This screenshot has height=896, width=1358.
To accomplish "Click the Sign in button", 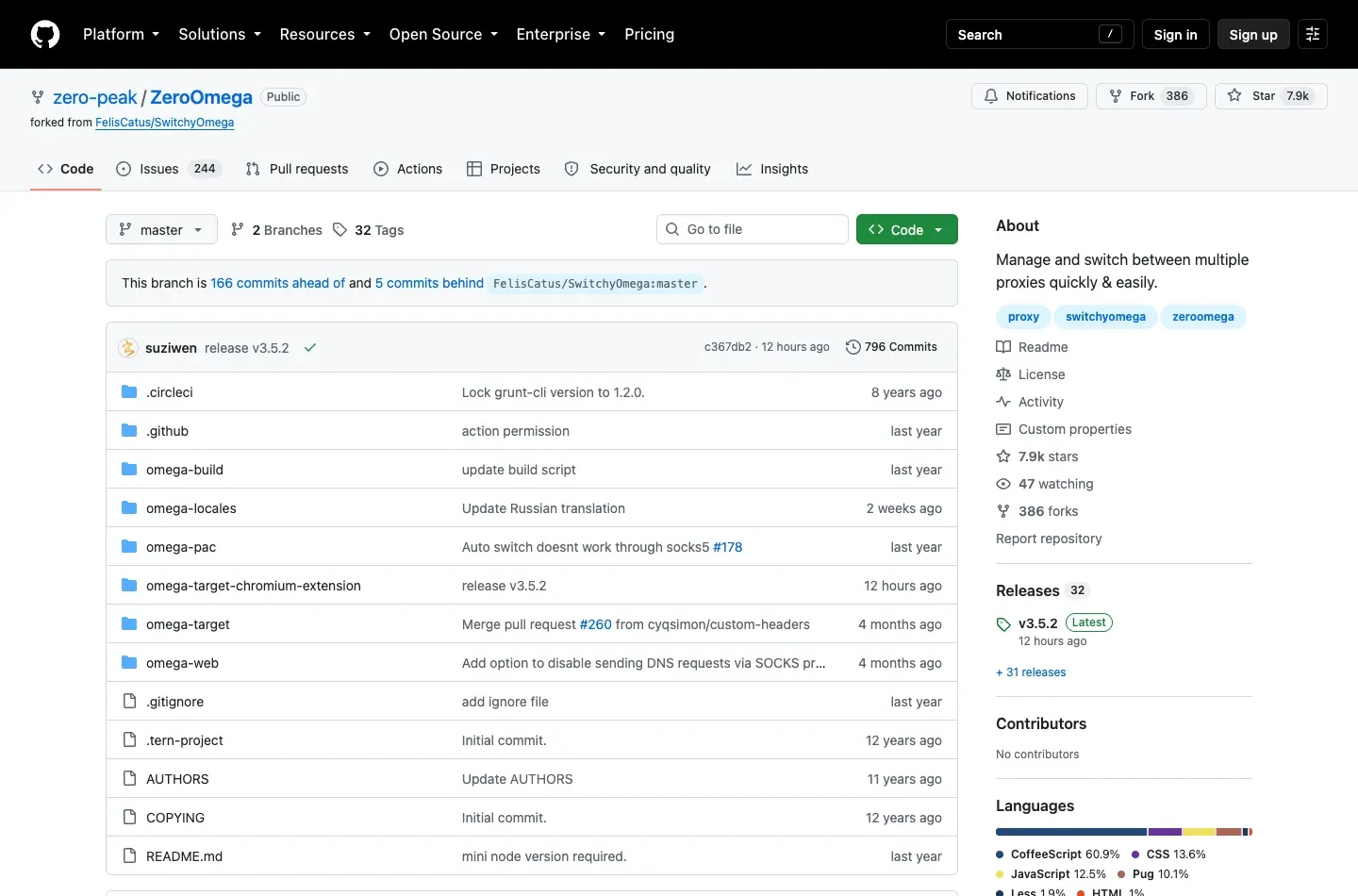I will point(1175,34).
